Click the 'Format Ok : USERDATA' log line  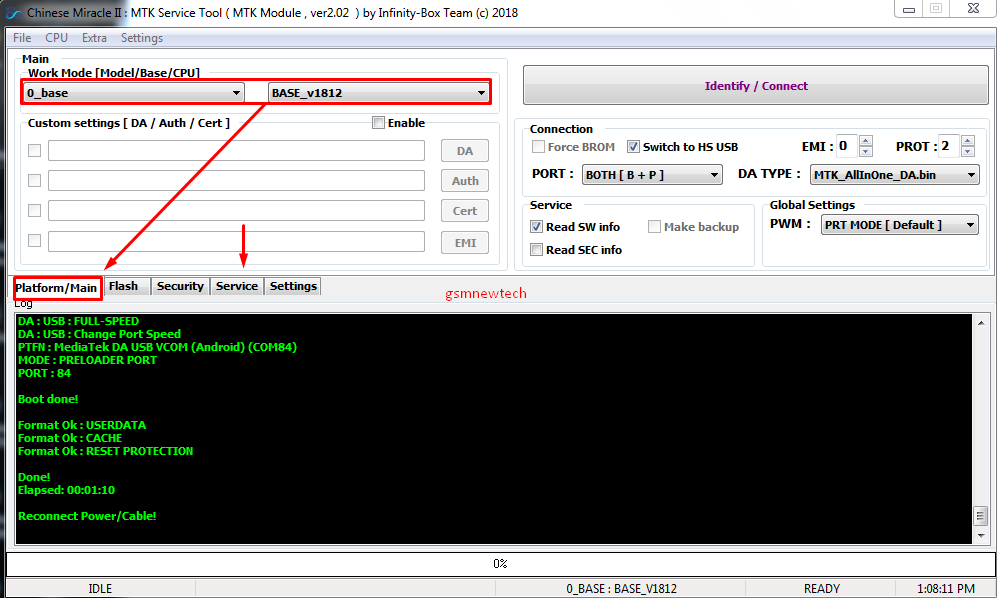click(82, 425)
